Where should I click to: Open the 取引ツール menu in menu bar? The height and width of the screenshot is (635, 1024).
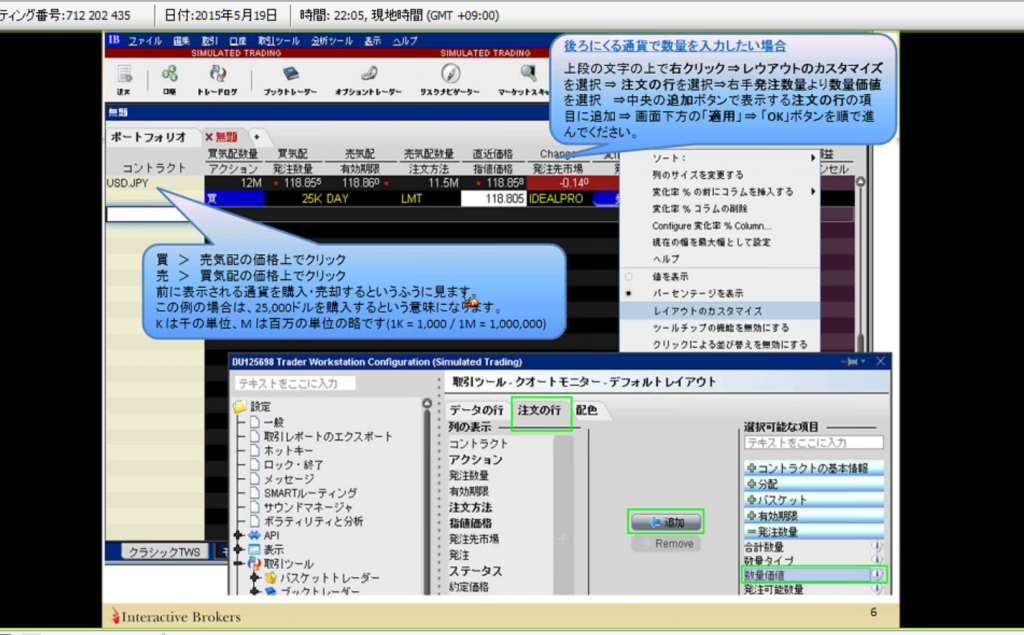[x=279, y=41]
